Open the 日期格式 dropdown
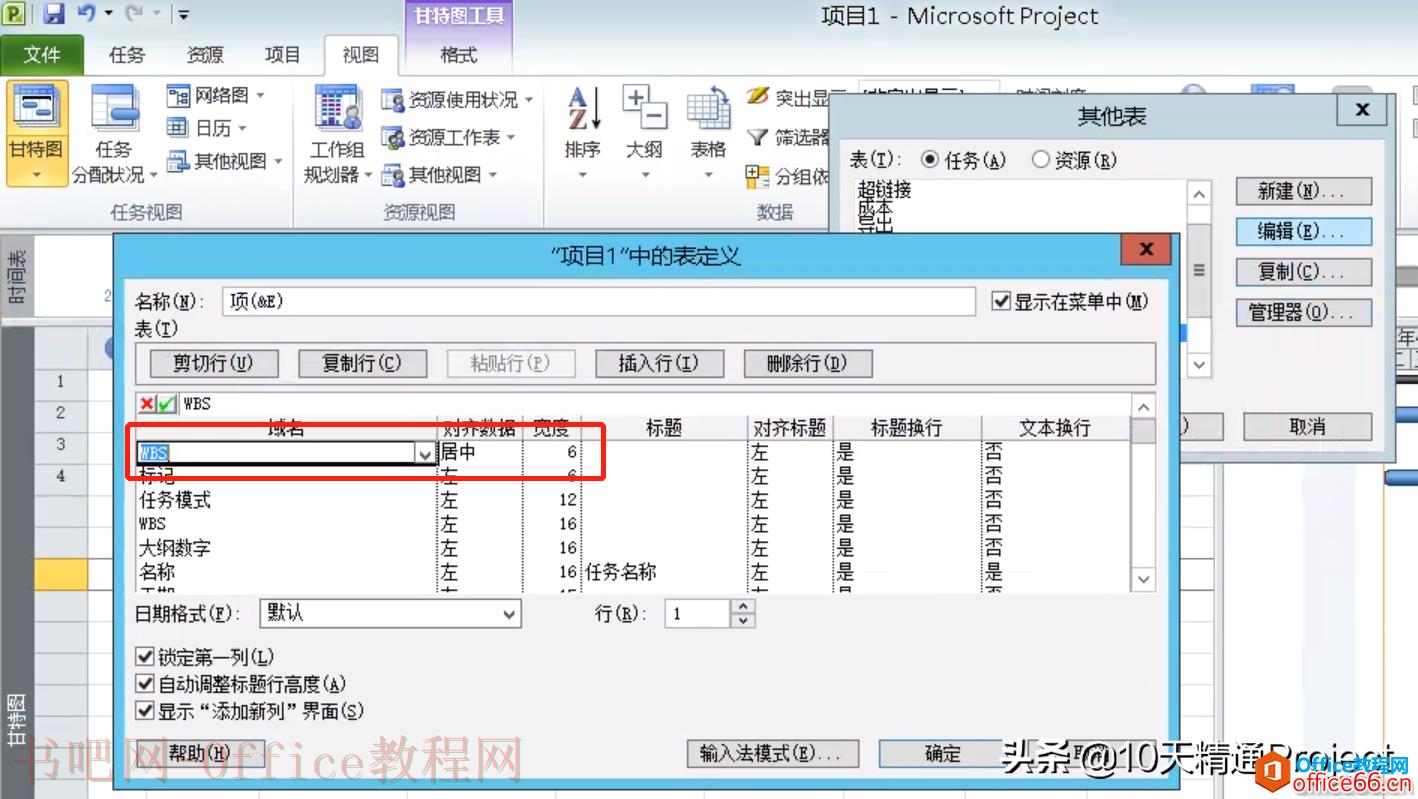Image resolution: width=1418 pixels, height=799 pixels. click(x=390, y=613)
